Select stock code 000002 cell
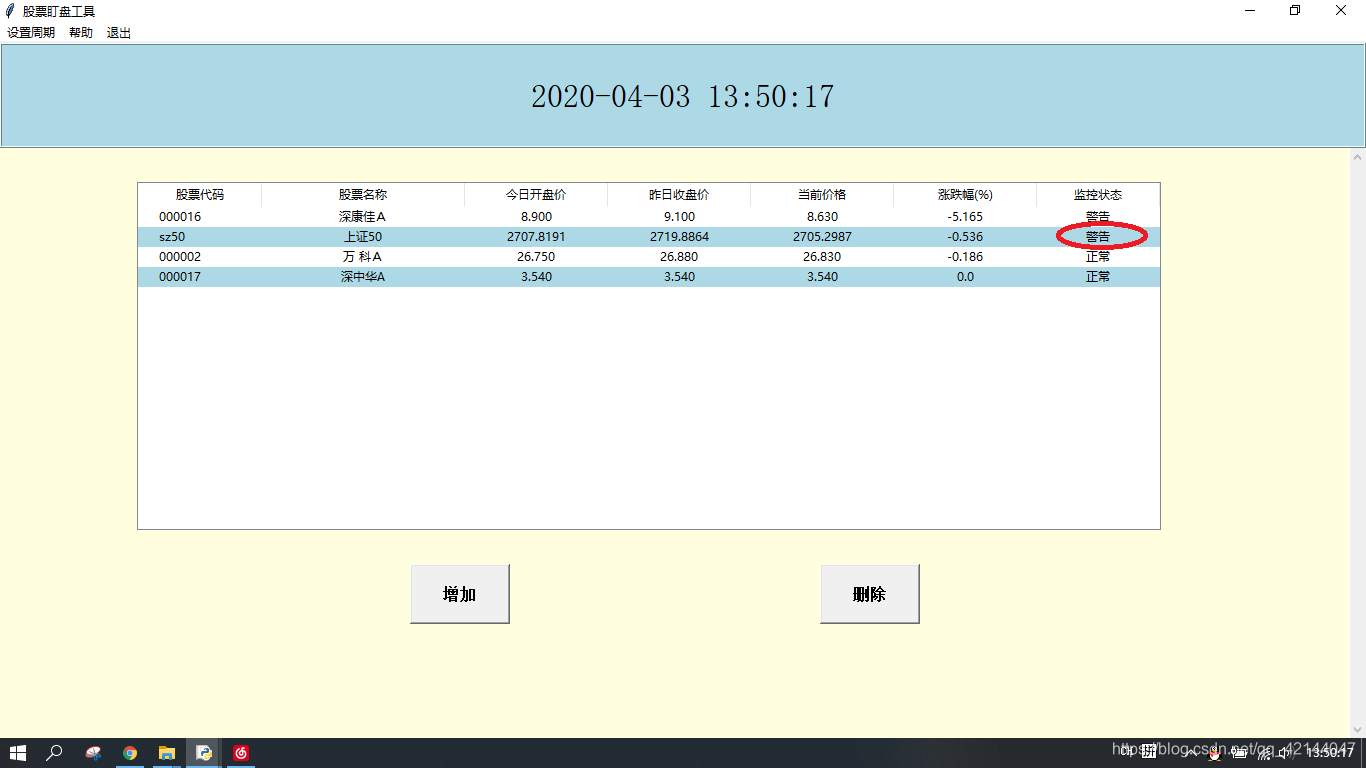This screenshot has width=1366, height=768. pos(180,257)
